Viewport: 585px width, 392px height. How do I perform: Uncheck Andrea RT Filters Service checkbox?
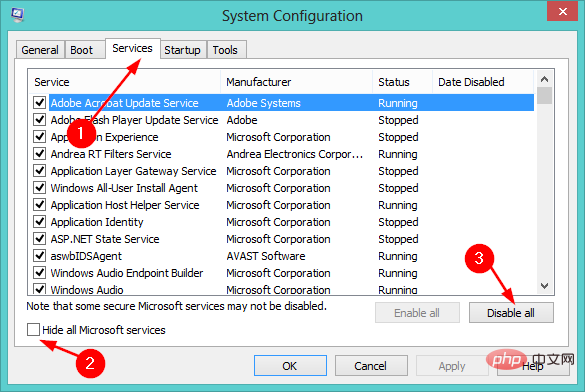(x=40, y=154)
